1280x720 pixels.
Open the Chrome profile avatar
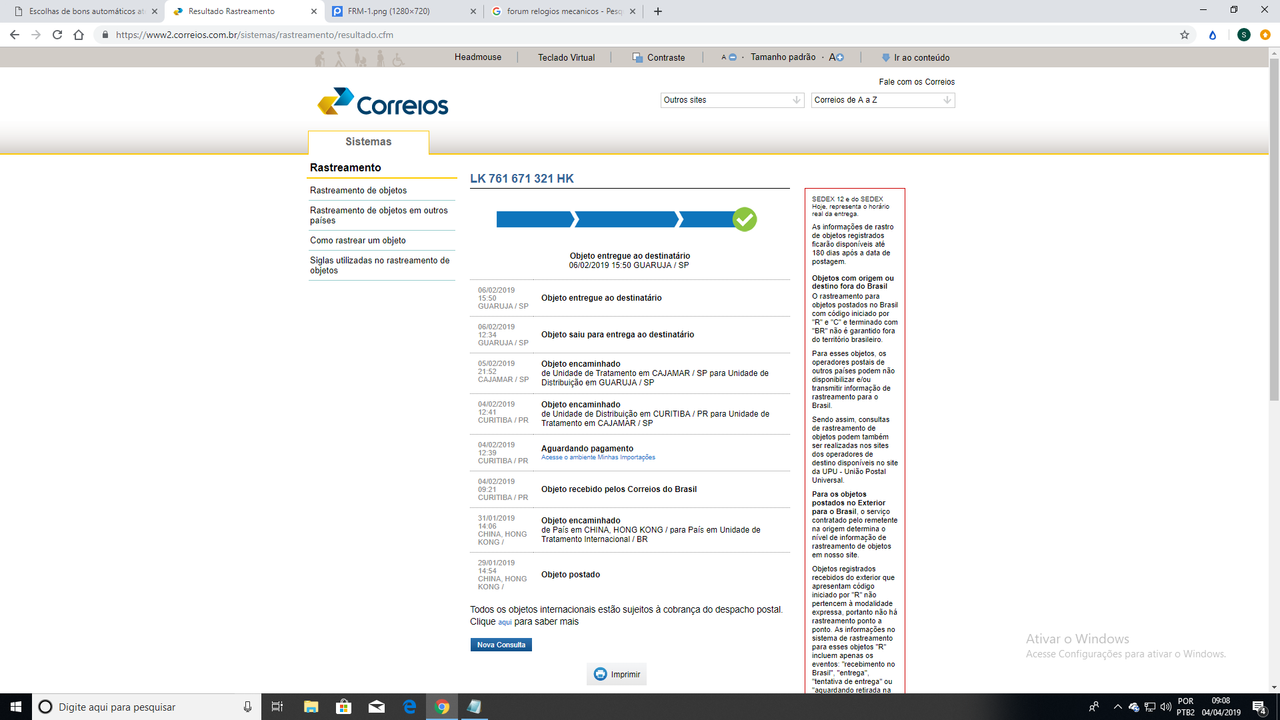point(1243,34)
